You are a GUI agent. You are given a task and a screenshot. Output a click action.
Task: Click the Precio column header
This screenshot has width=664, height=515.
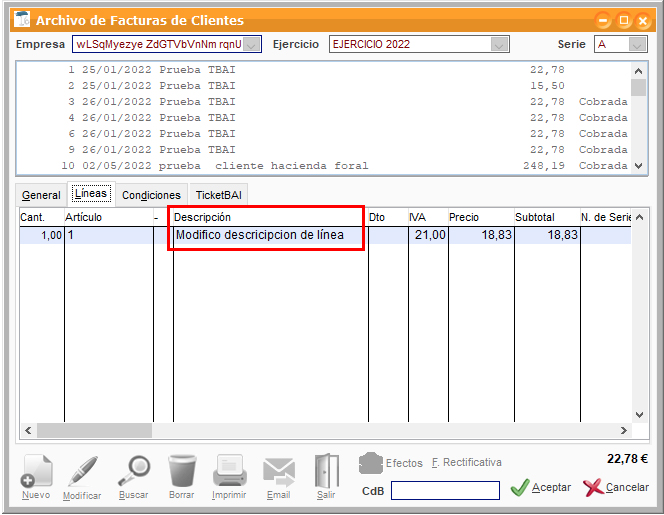tap(481, 217)
